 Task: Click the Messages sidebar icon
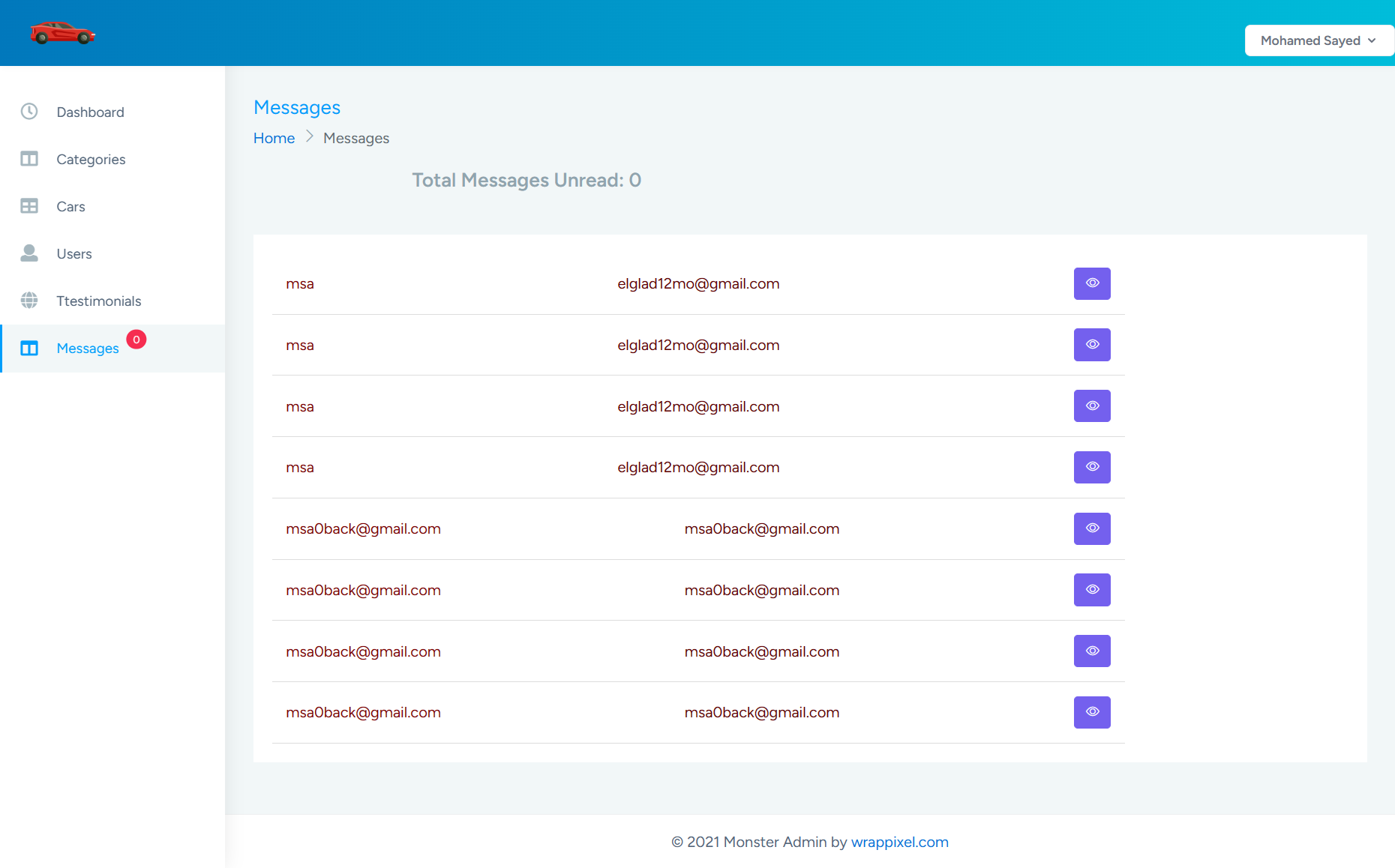point(29,348)
